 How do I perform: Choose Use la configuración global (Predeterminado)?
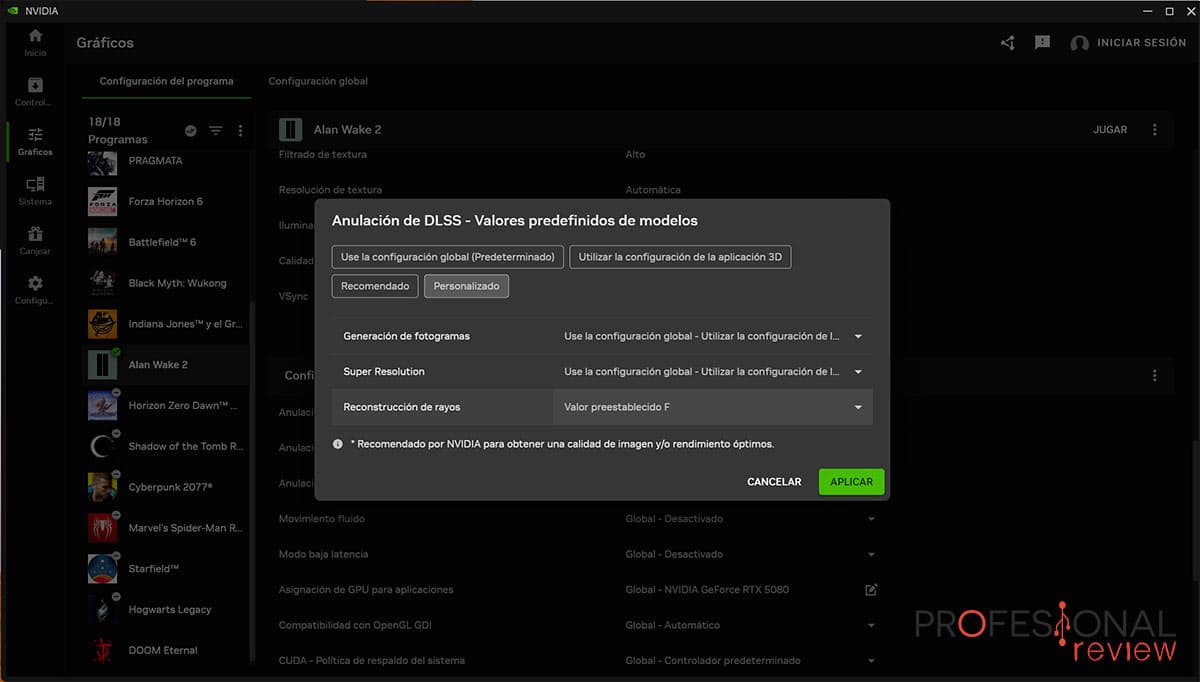point(448,257)
